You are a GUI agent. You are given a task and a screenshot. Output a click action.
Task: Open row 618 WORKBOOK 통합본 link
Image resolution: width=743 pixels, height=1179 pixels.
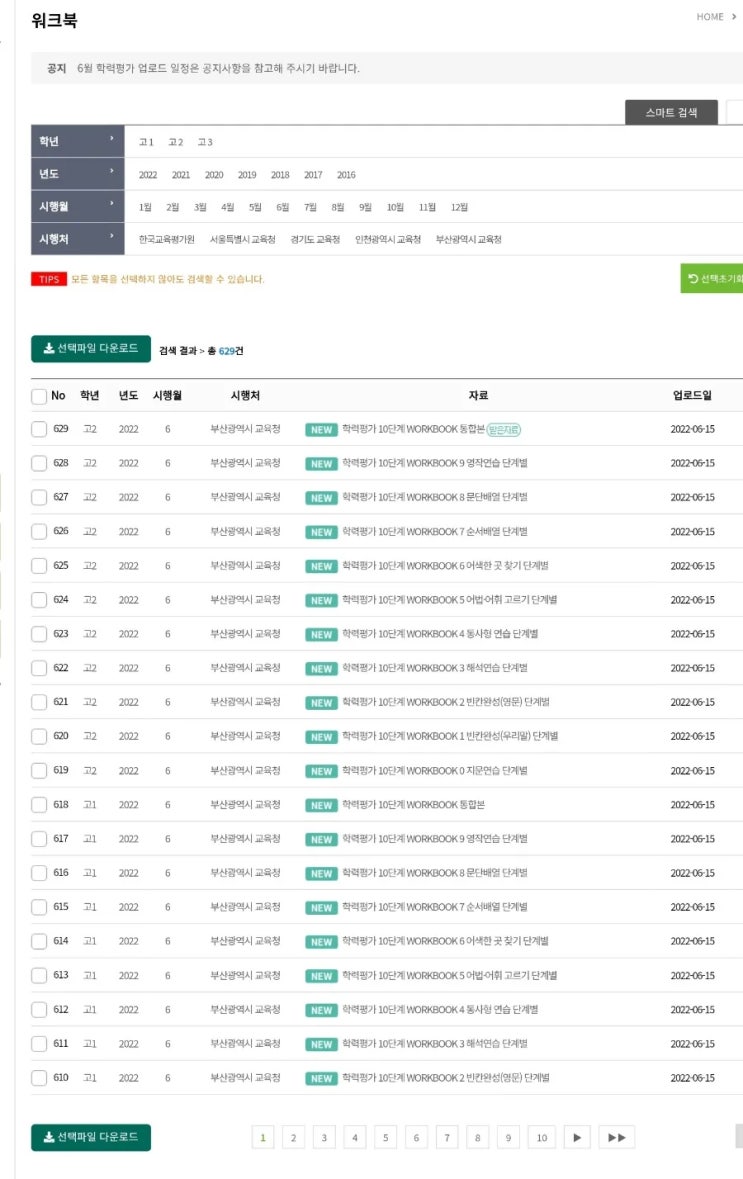click(413, 805)
